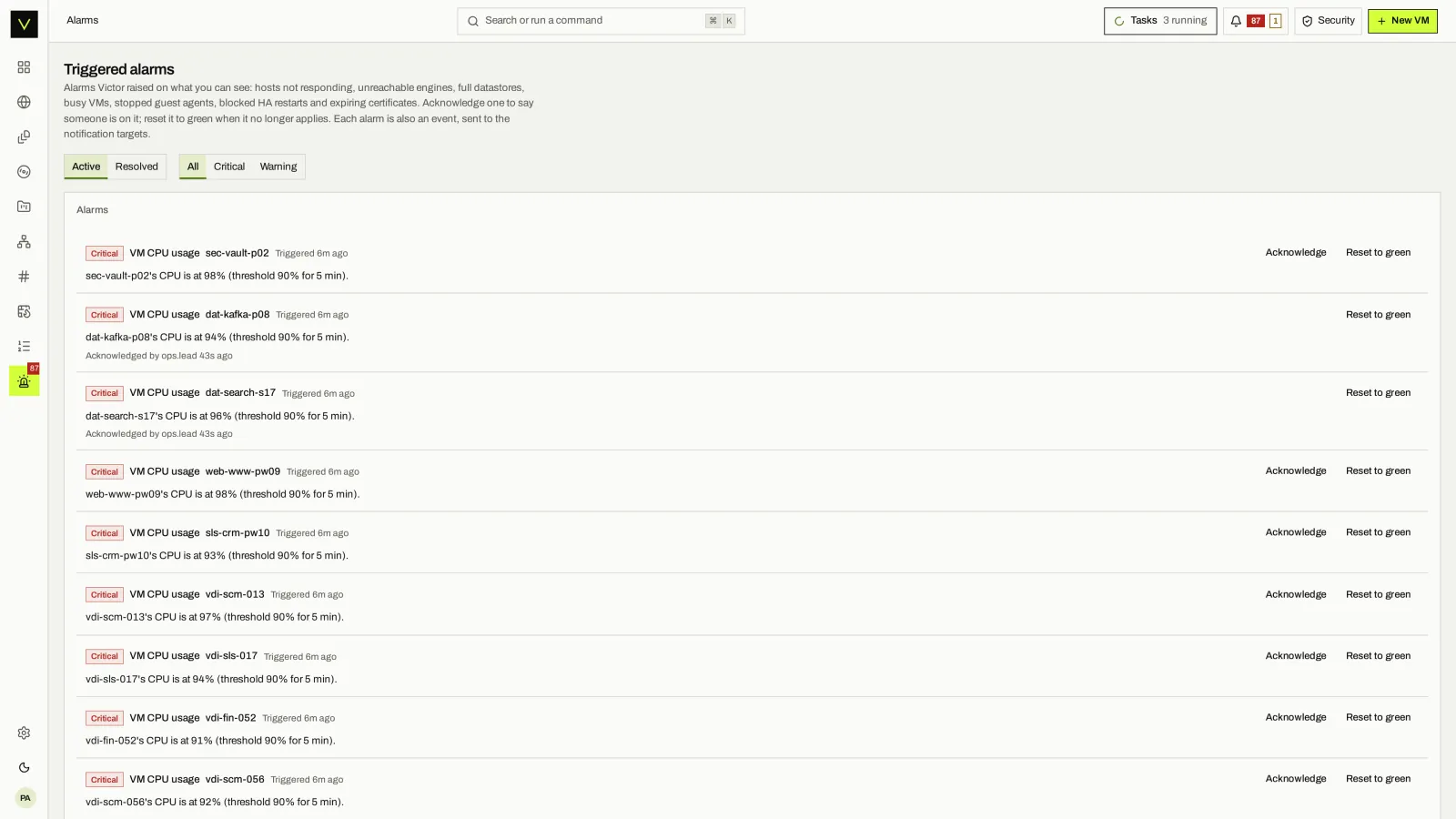Image resolution: width=1456 pixels, height=819 pixels.
Task: Open the disk icon in the sidebar
Action: (24, 172)
